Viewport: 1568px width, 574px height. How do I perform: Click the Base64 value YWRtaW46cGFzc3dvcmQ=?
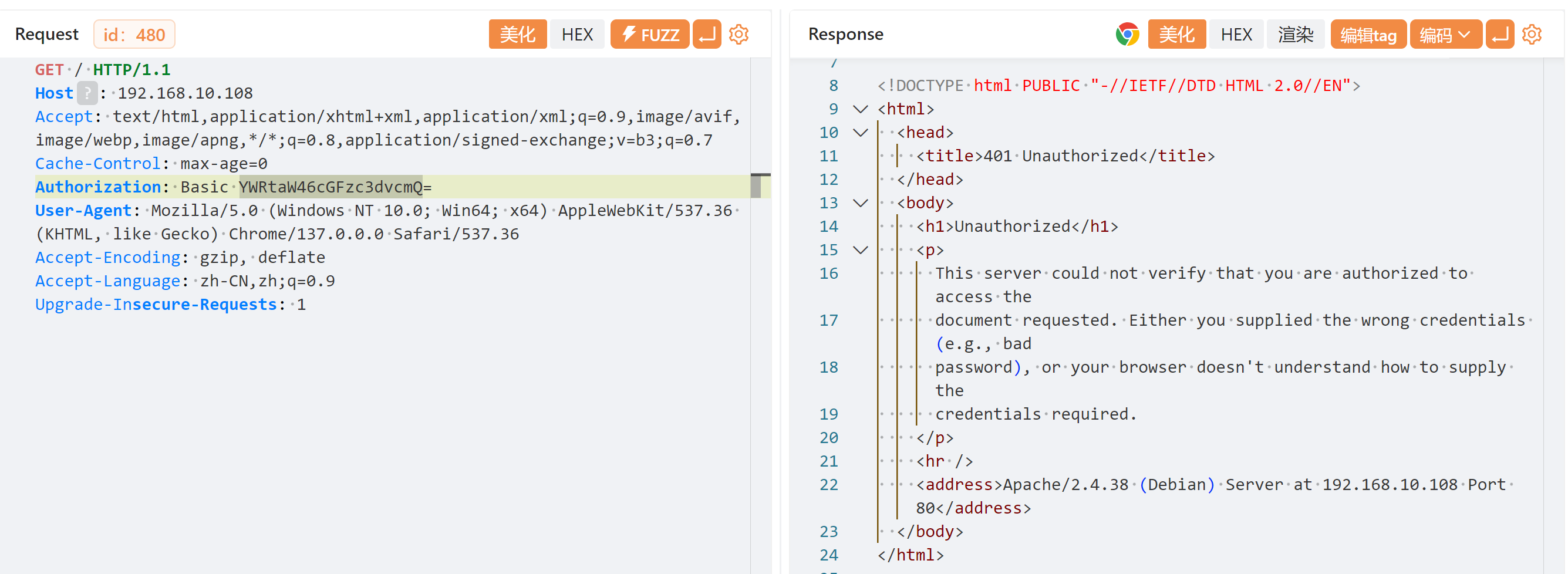click(x=335, y=187)
